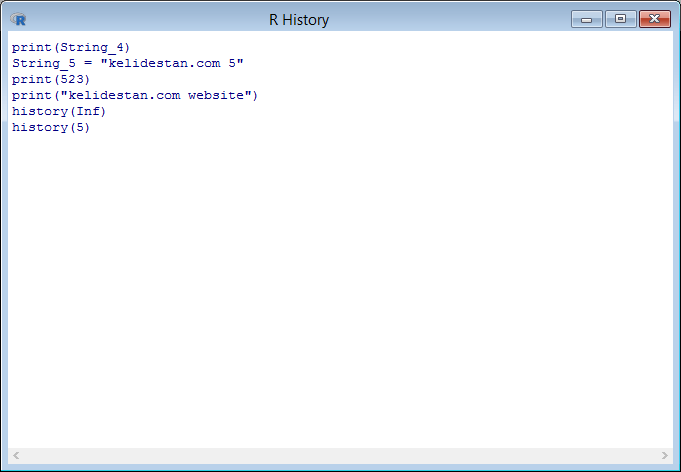Screen dimensions: 681x472
Task: Click the "R History" title bar text
Action: 299,20
